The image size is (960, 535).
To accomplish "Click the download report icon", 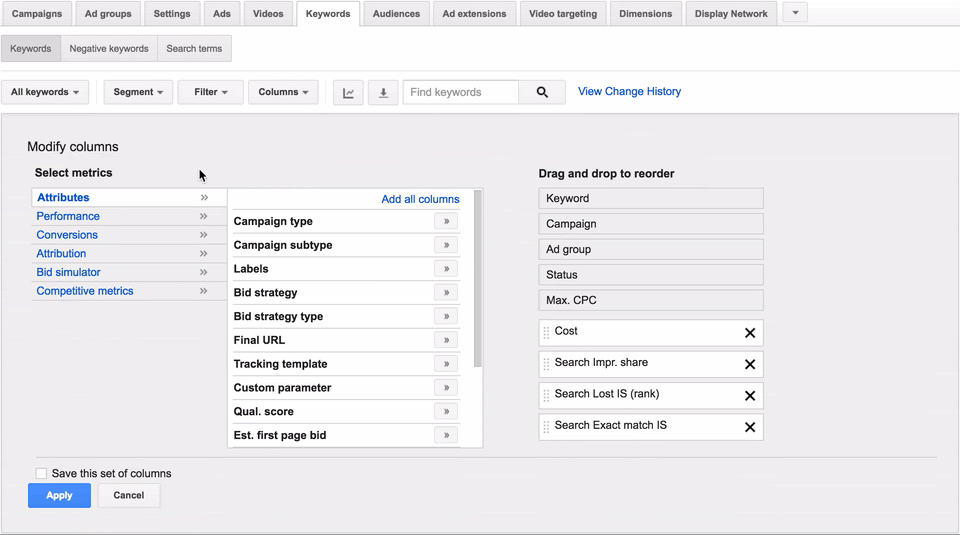I will pyautogui.click(x=383, y=92).
